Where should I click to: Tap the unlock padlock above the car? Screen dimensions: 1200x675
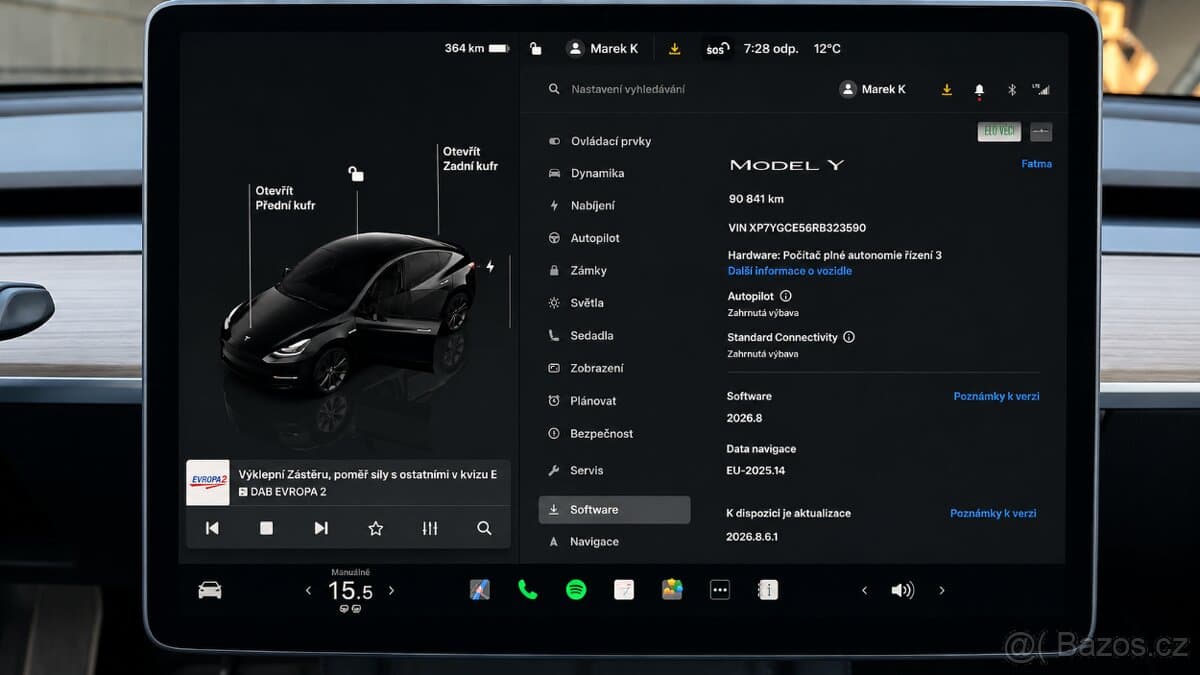pyautogui.click(x=356, y=174)
